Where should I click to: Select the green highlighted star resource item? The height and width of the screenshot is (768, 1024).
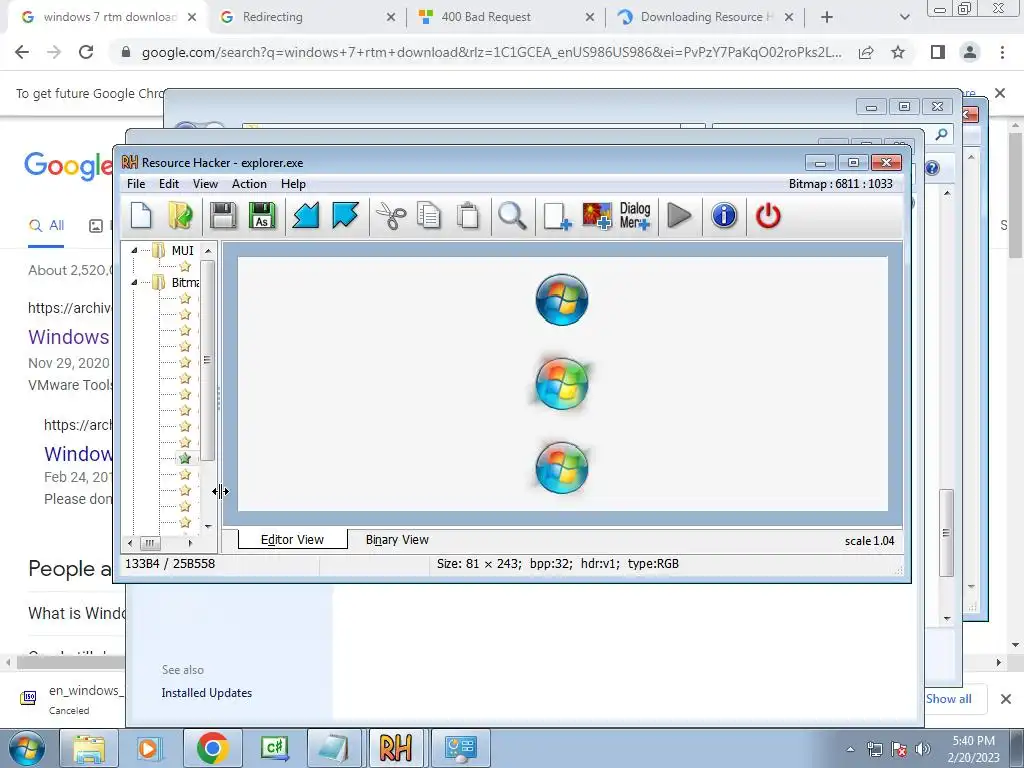(185, 458)
